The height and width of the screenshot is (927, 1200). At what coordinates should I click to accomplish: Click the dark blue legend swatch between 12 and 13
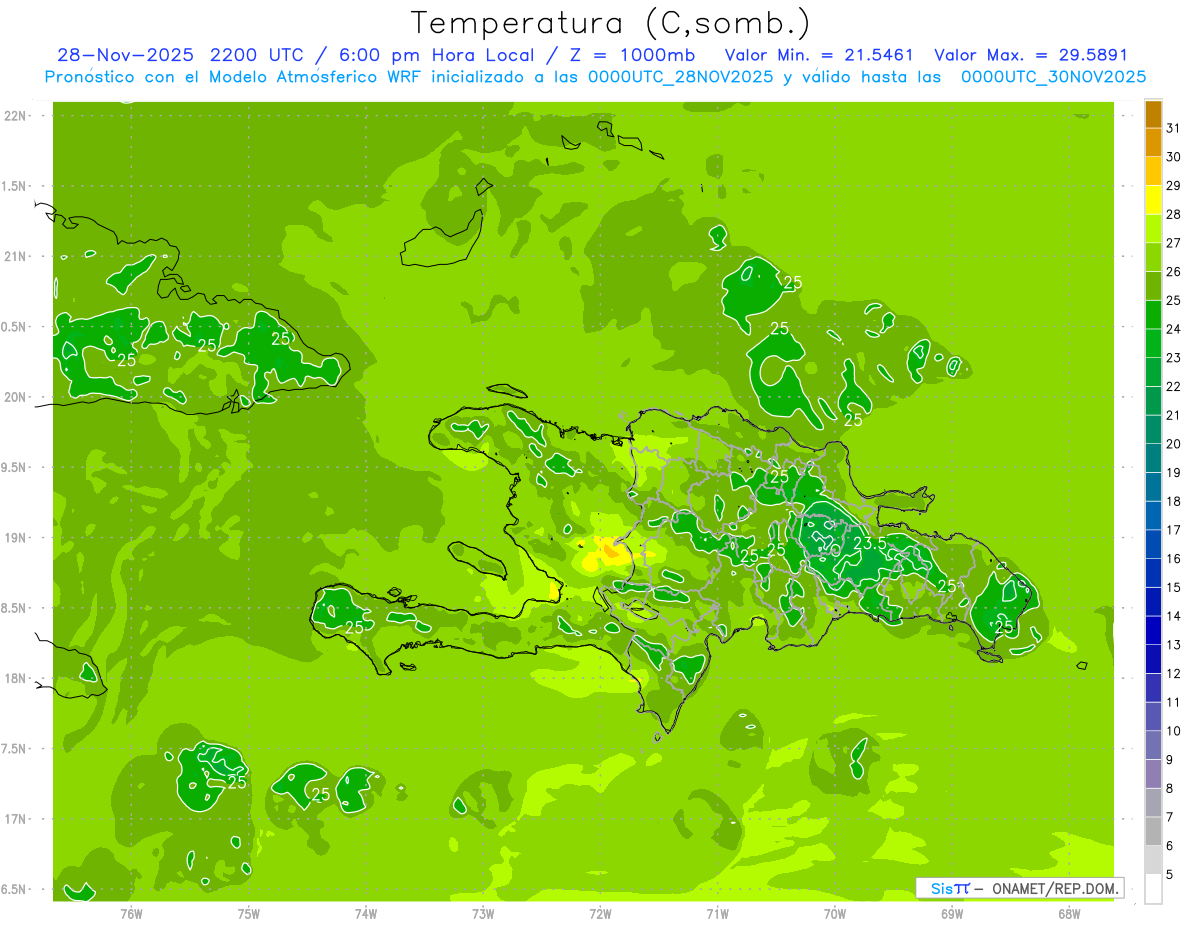pos(1153,660)
